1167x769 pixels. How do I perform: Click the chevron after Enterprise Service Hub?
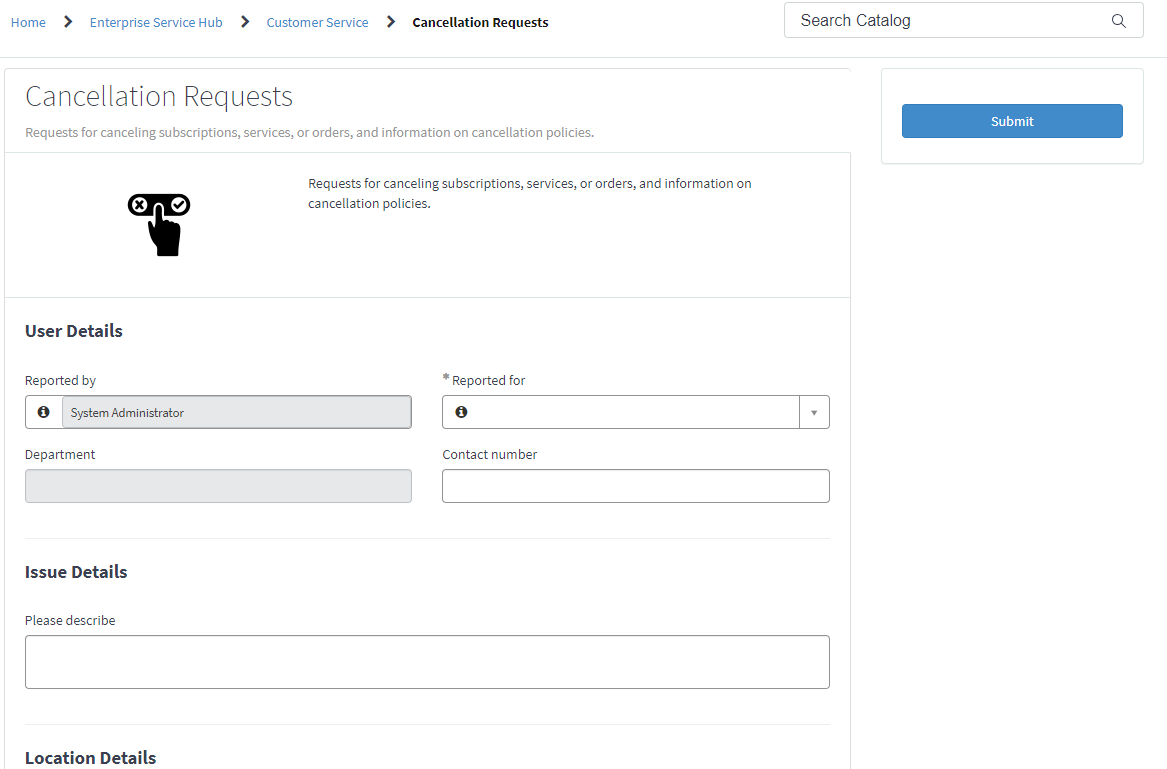click(x=245, y=22)
